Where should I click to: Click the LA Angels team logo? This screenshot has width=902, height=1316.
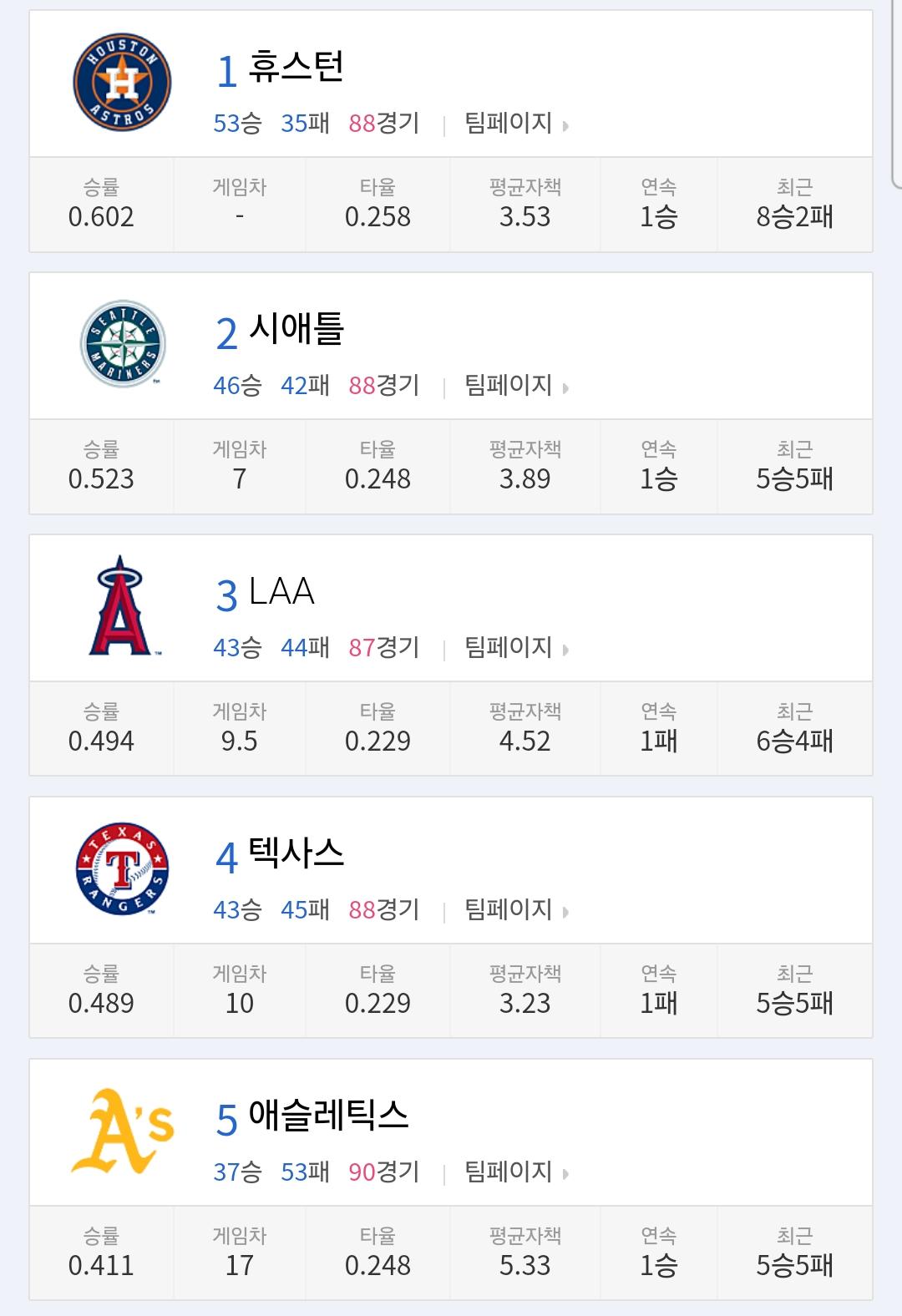[122, 605]
